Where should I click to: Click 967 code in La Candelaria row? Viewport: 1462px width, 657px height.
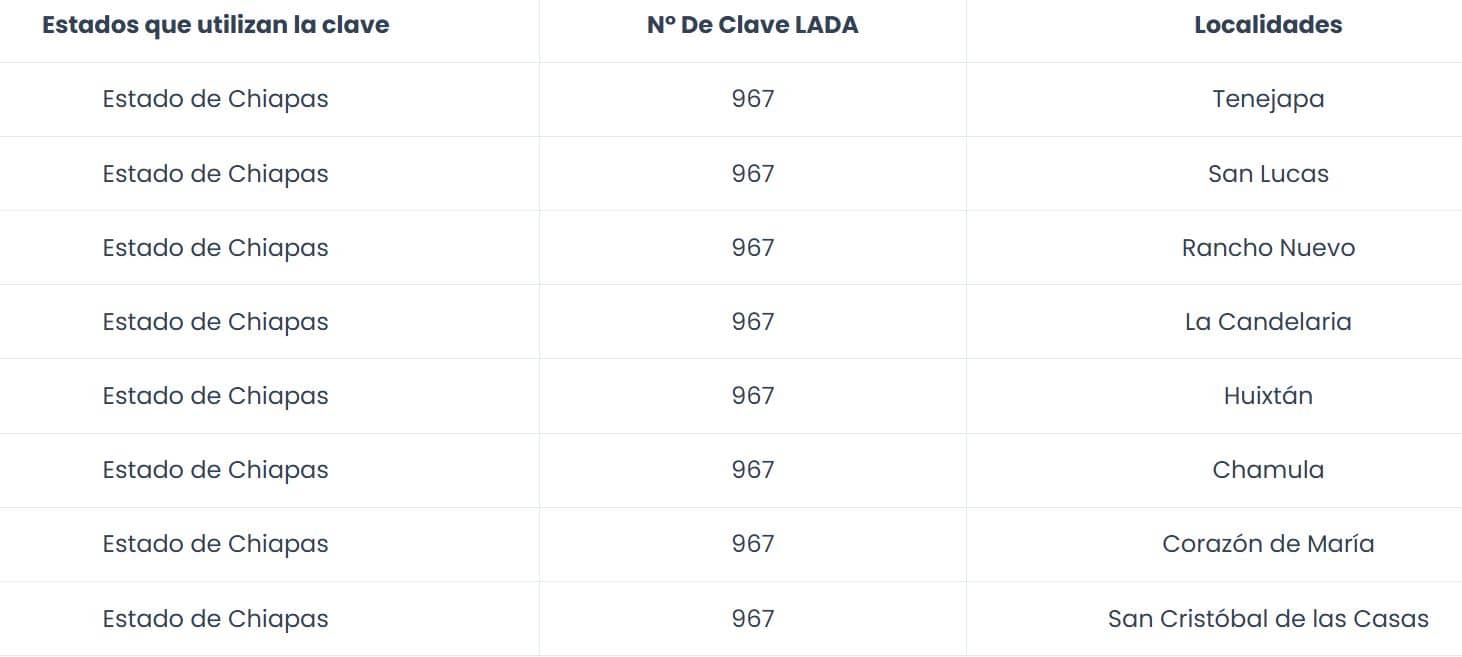753,321
